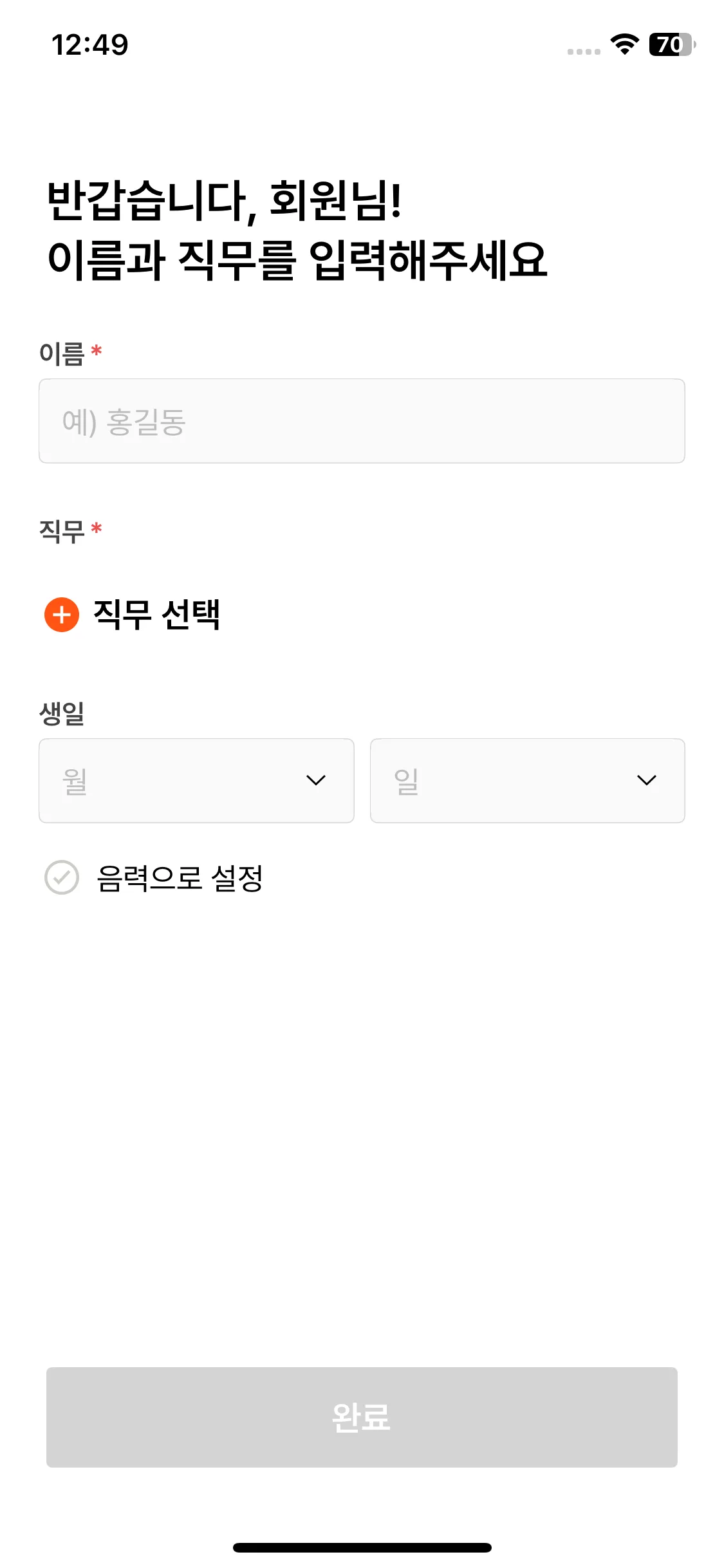Tap the cellular signal dots icon

(584, 51)
